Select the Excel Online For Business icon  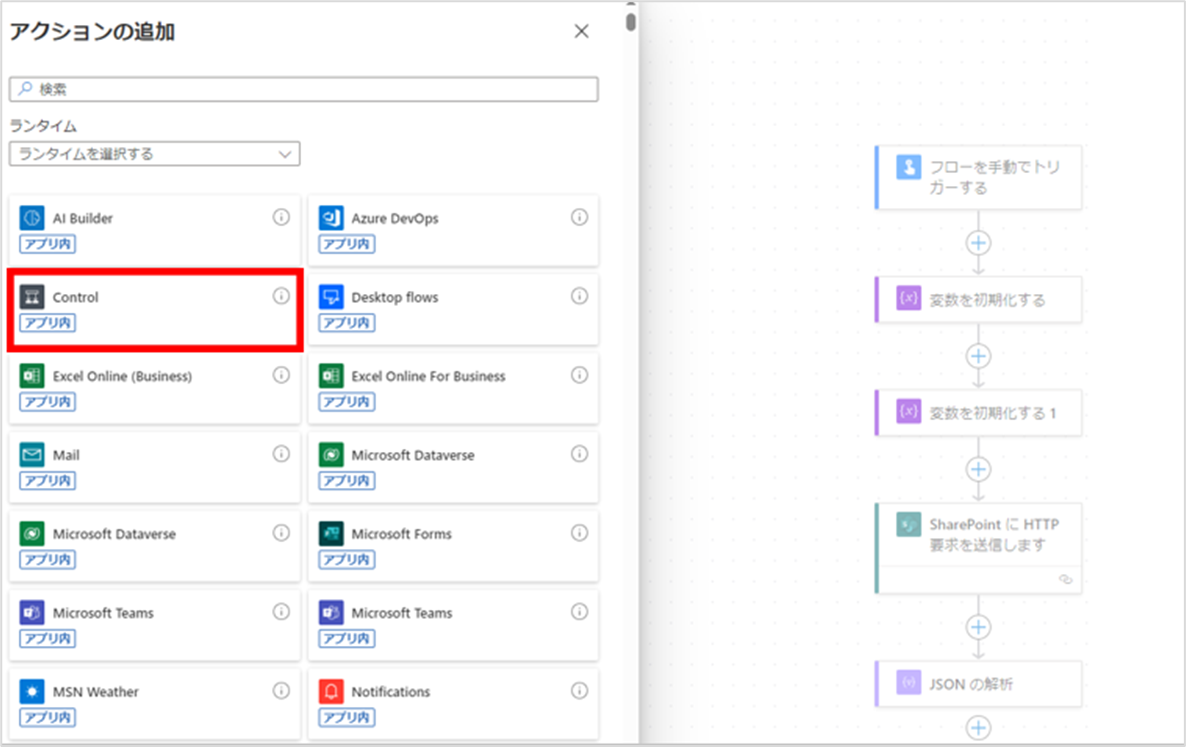click(x=331, y=376)
